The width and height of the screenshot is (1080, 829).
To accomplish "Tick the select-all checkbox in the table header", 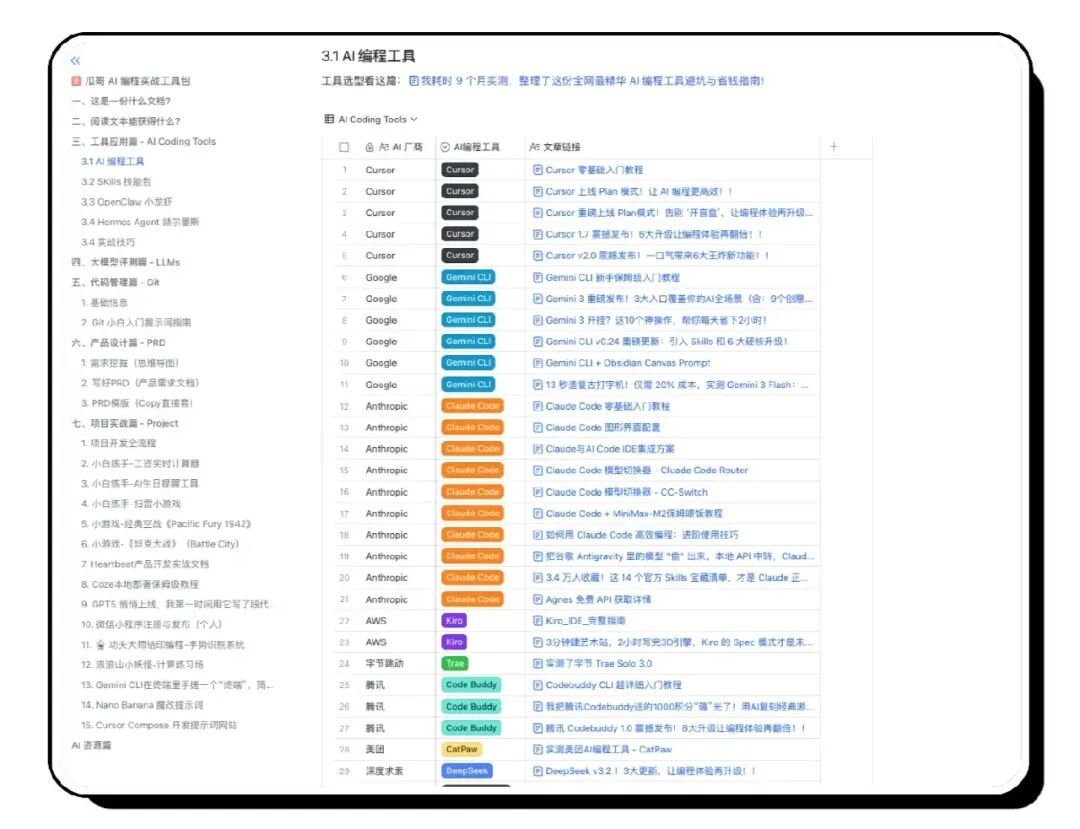I will click(344, 147).
